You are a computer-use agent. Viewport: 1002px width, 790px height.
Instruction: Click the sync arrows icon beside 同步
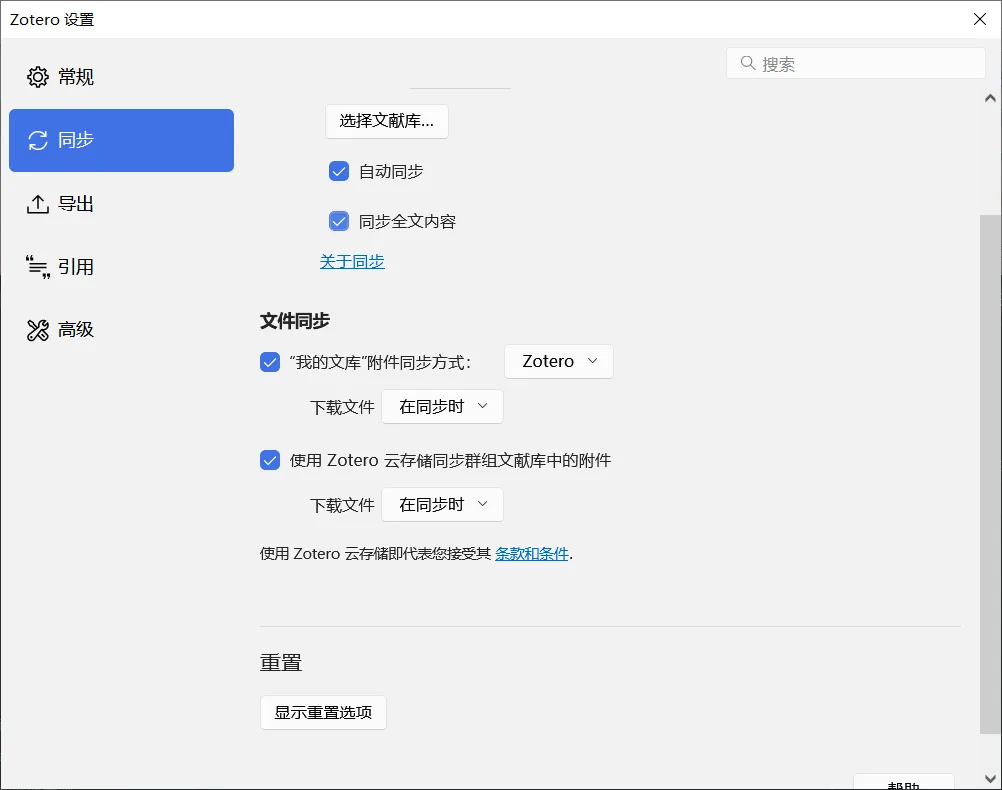tap(38, 140)
